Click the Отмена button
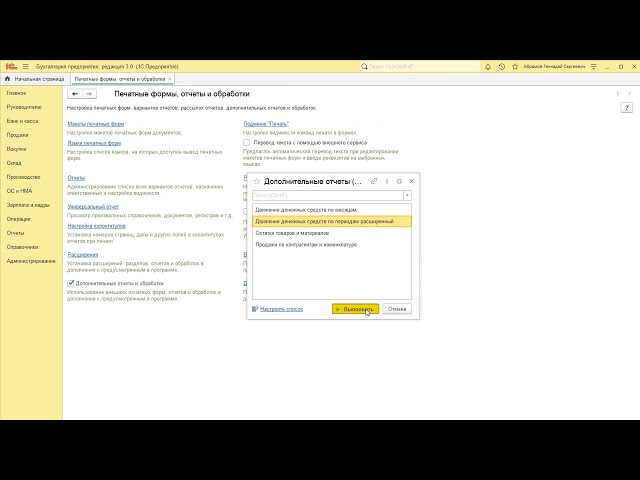Viewport: 640px width, 480px height. pyautogui.click(x=397, y=309)
